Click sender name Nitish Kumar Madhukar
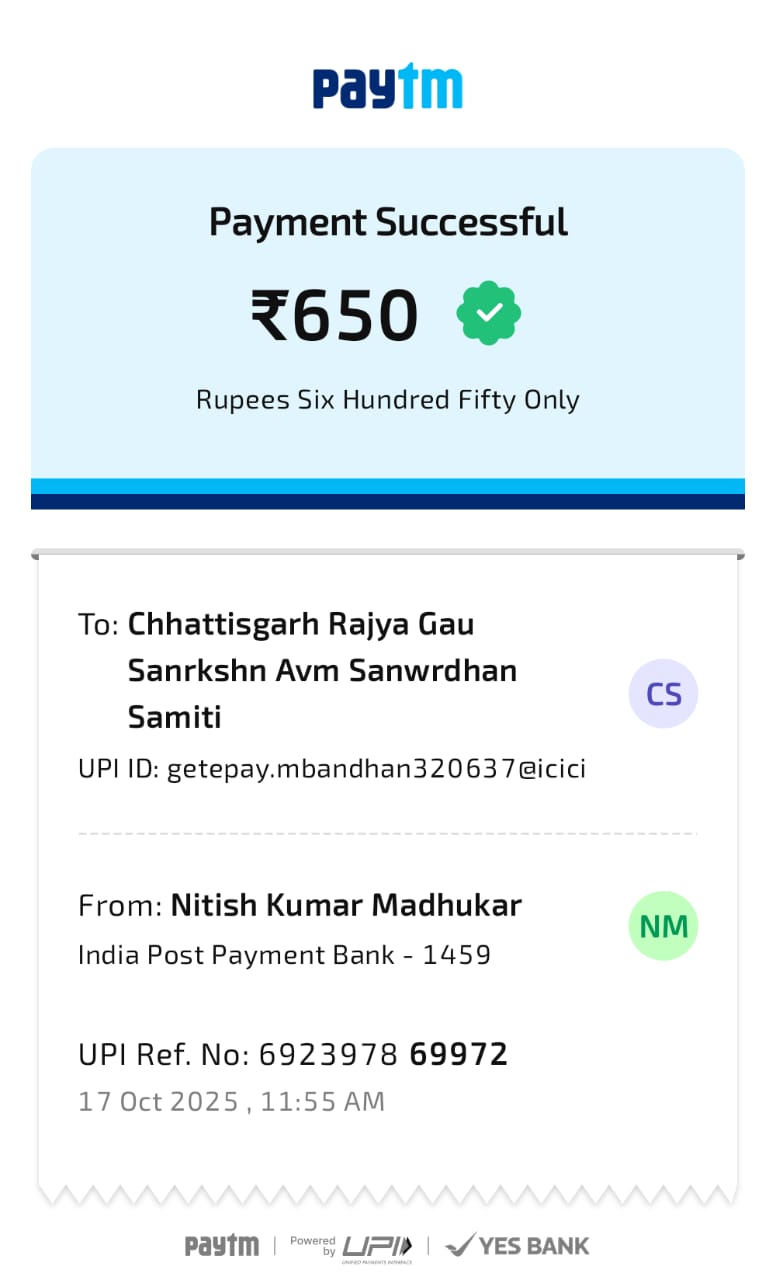The height and width of the screenshot is (1280, 776). pos(346,905)
